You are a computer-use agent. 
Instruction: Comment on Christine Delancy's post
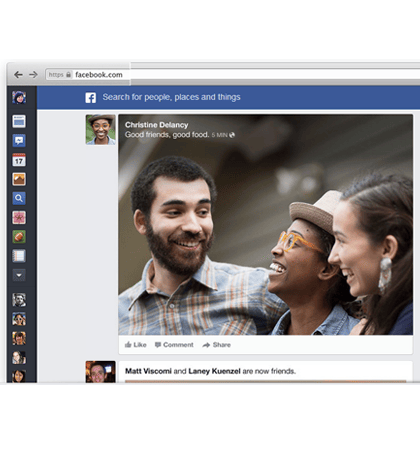tap(174, 345)
